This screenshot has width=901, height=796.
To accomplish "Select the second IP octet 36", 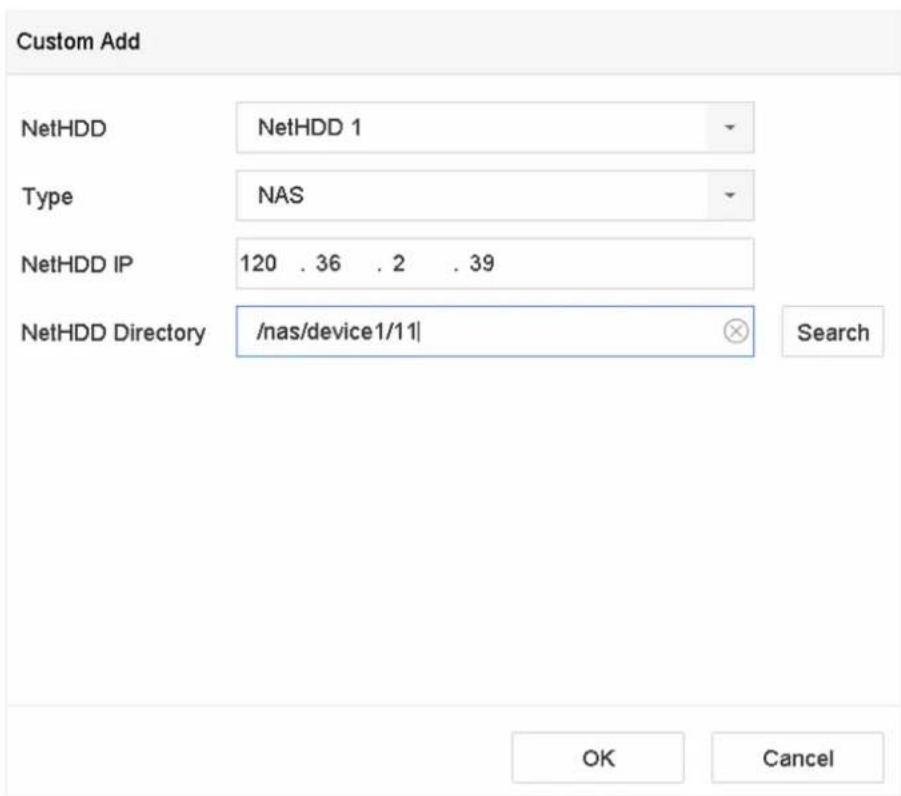I will pyautogui.click(x=328, y=263).
